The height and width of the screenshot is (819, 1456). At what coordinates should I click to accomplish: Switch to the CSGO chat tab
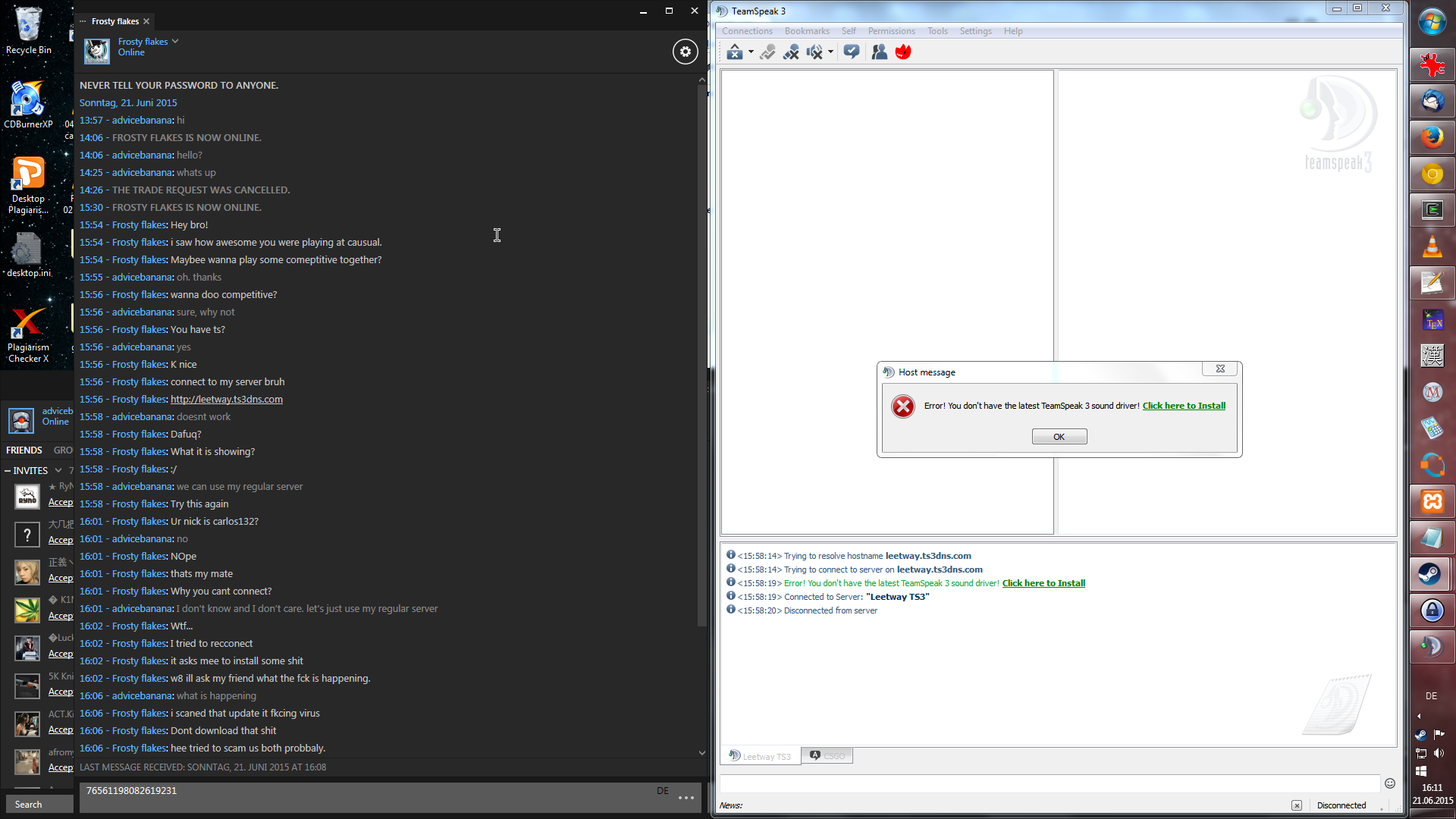coord(827,755)
